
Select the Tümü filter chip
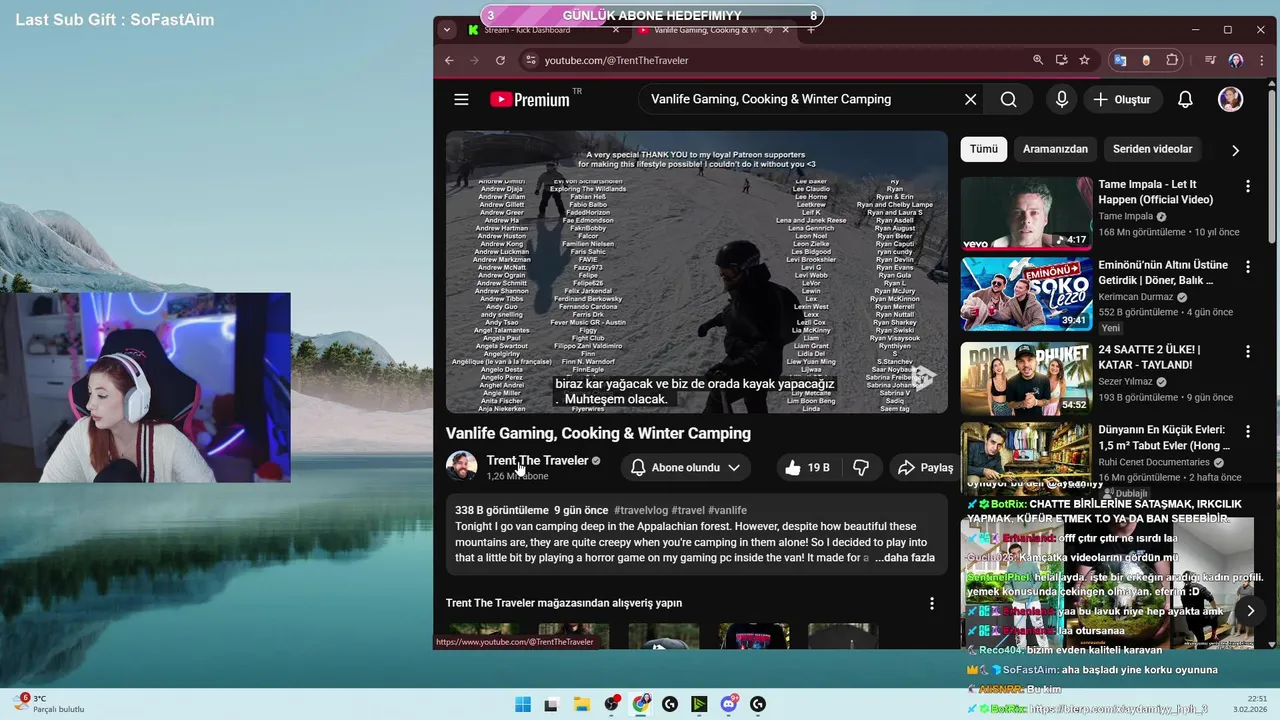pos(984,149)
